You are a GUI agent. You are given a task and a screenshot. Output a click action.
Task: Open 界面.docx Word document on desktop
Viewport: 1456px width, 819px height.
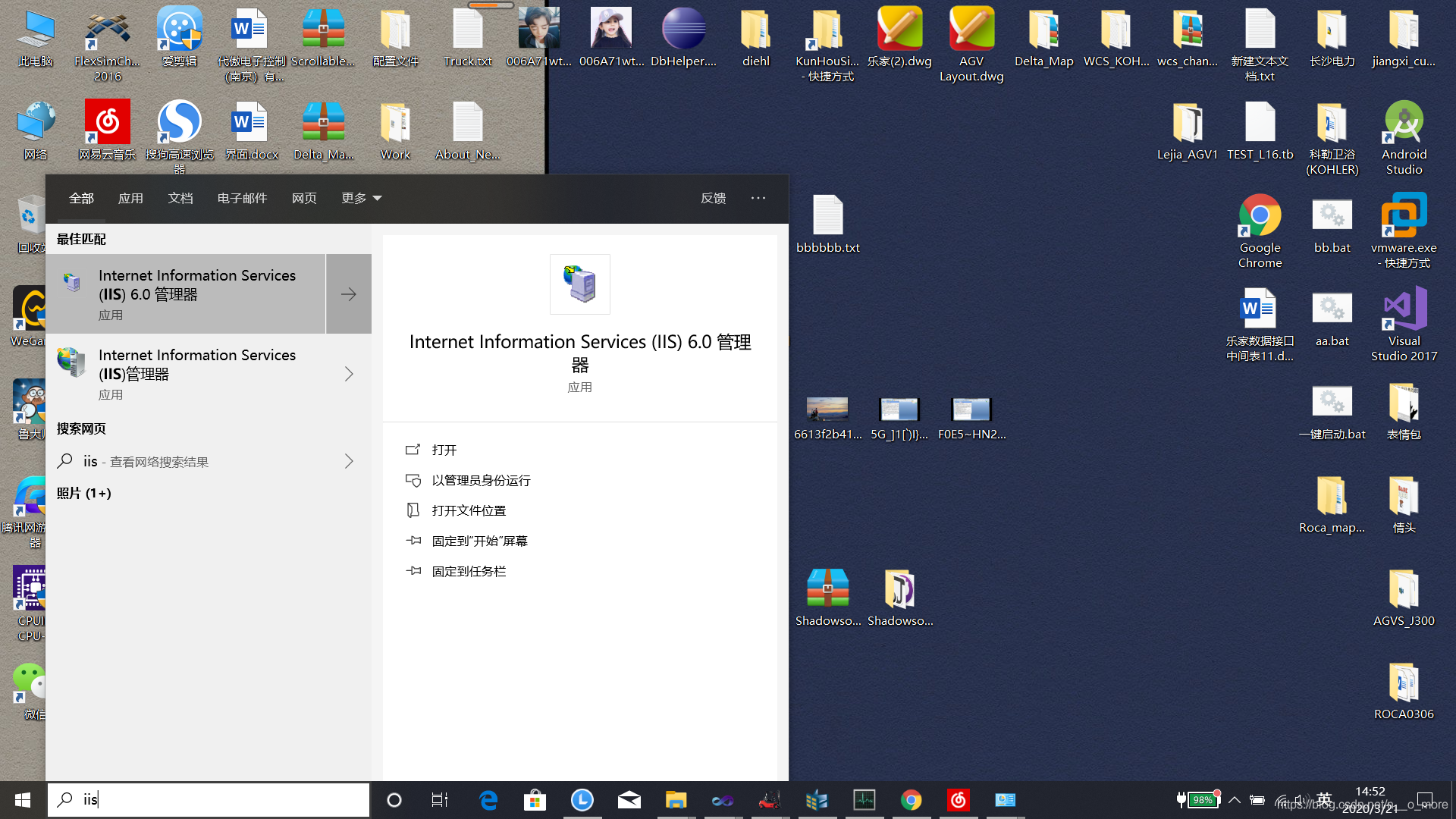tap(251, 130)
